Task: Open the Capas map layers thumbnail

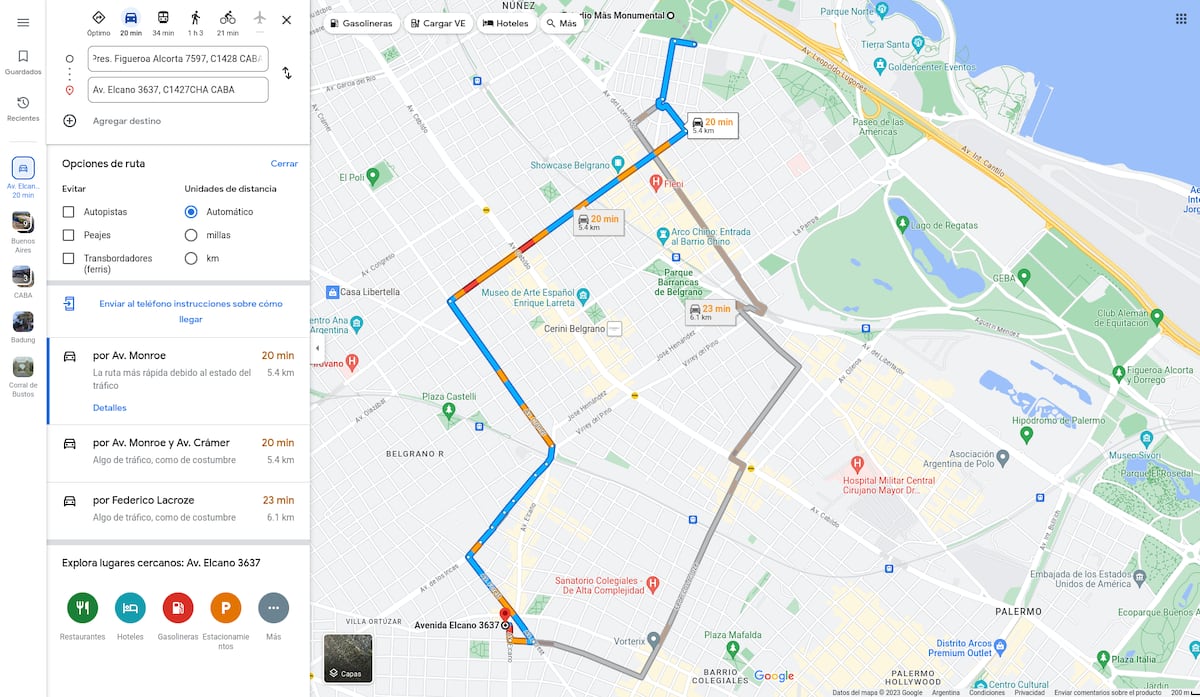Action: pyautogui.click(x=348, y=658)
